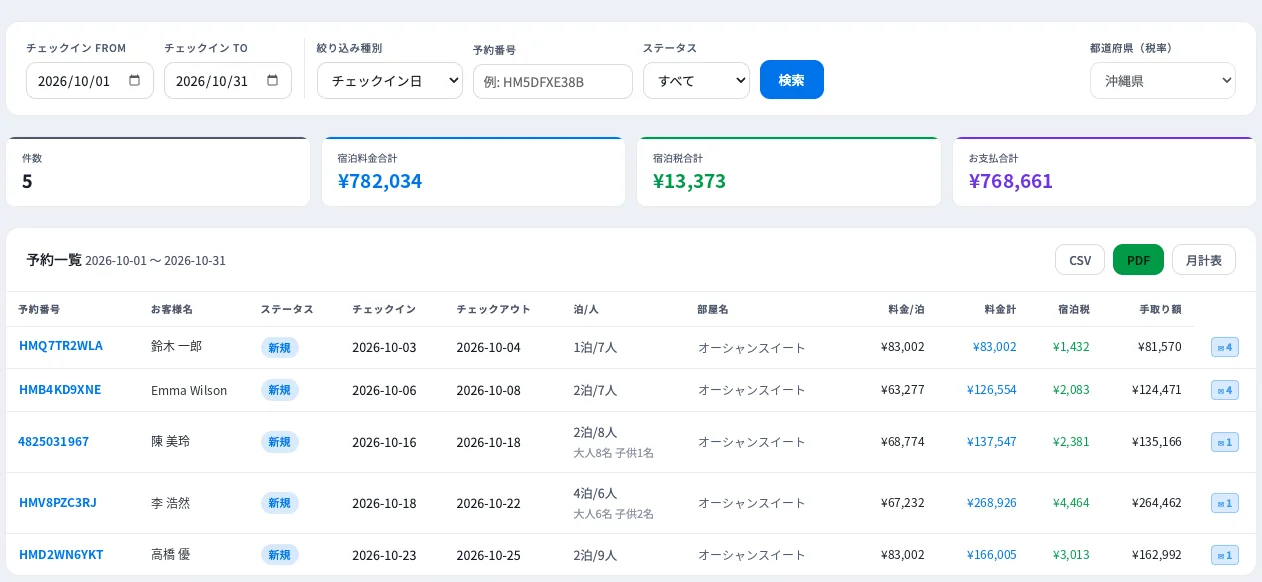Viewport: 1262px width, 582px height.
Task: Click 料金計 value ¥83,002 for 鈴木 一郎
Action: point(994,347)
